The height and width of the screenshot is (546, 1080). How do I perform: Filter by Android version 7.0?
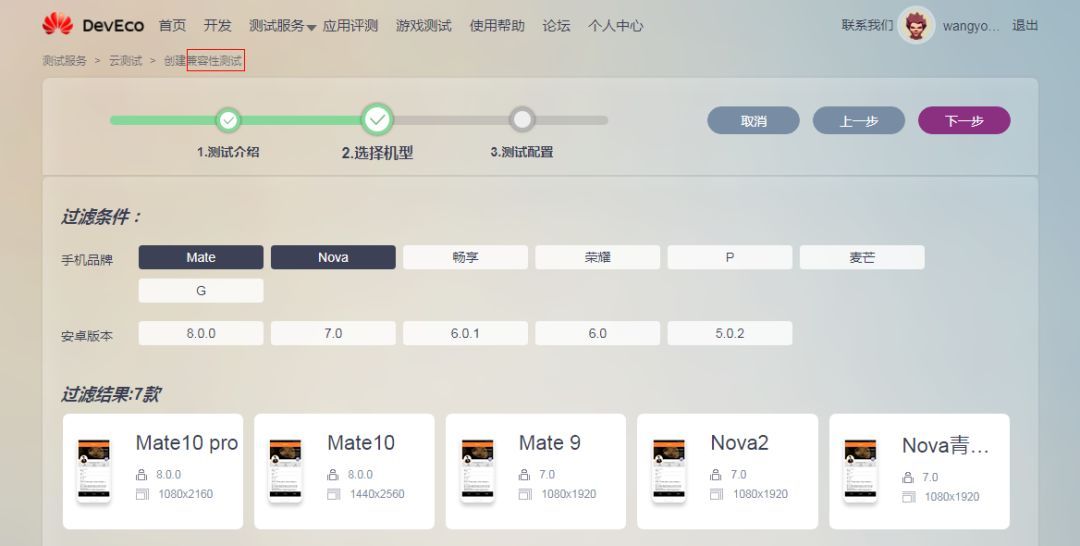pyautogui.click(x=333, y=333)
